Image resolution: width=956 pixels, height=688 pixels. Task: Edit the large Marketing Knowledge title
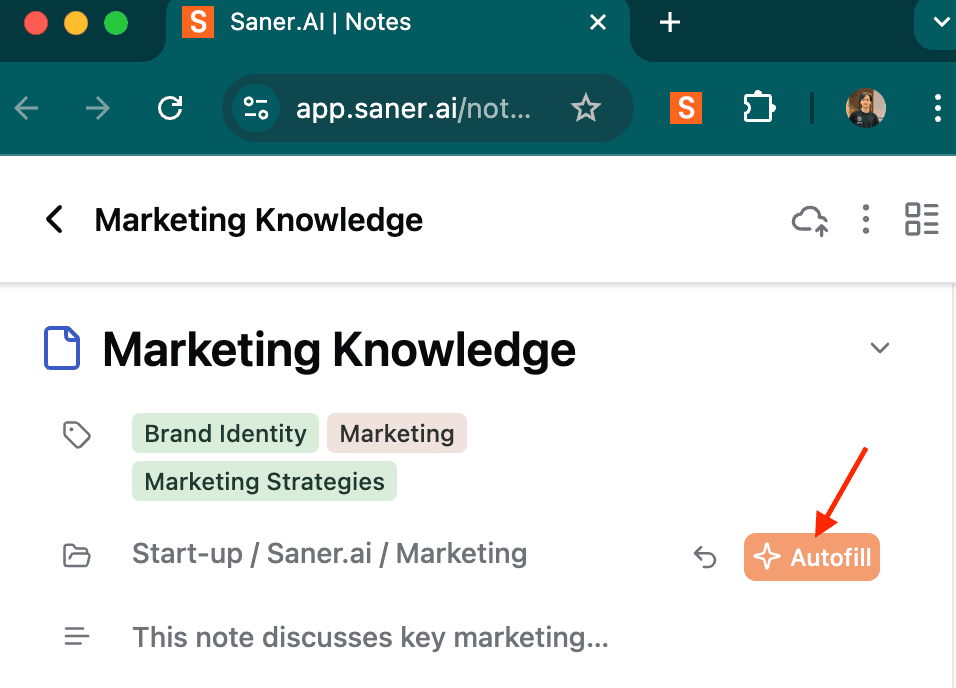point(339,349)
